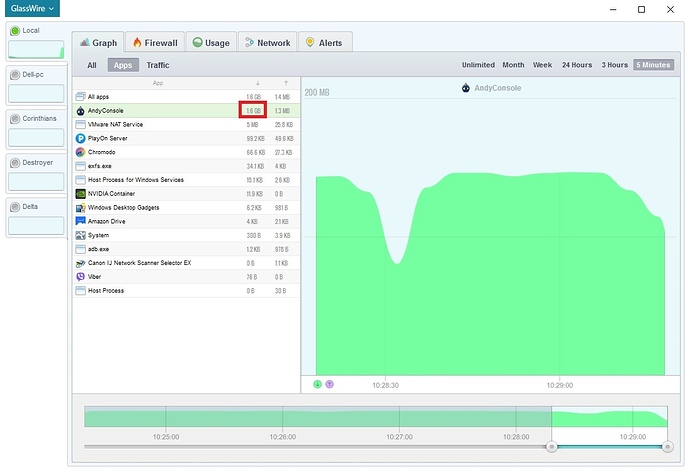The image size is (690, 472).
Task: Click the green download indicator below graph
Action: click(317, 384)
